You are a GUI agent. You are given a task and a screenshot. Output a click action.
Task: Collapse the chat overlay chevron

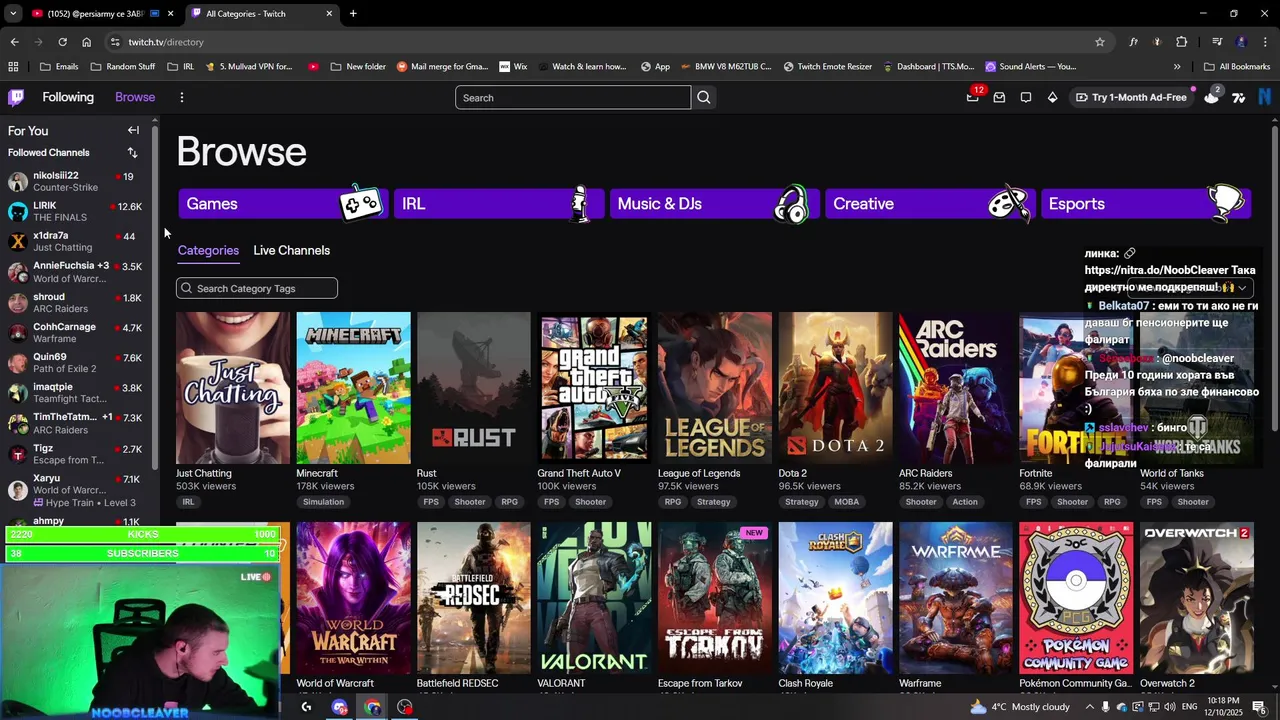tap(1242, 288)
